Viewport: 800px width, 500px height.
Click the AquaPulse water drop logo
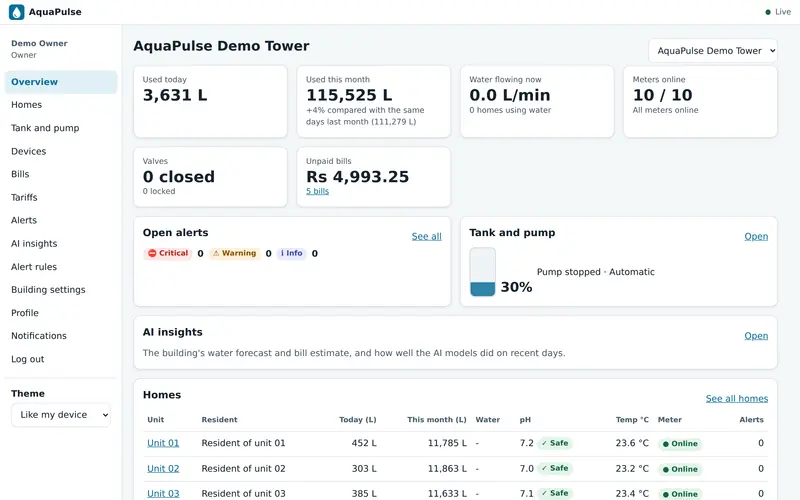tap(16, 12)
